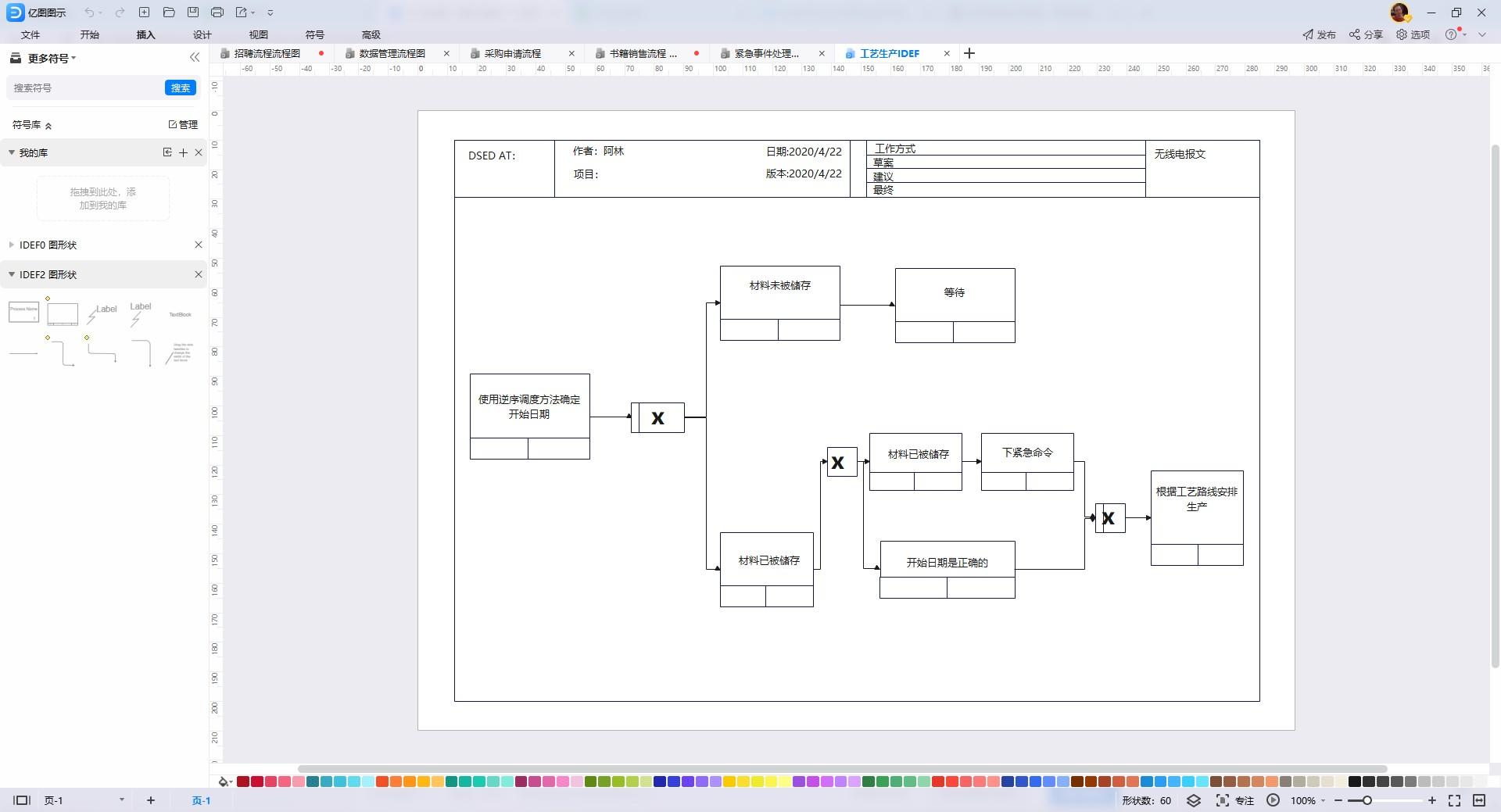This screenshot has height=812, width=1501.
Task: Toggle 专注 focus mode
Action: (1235, 800)
